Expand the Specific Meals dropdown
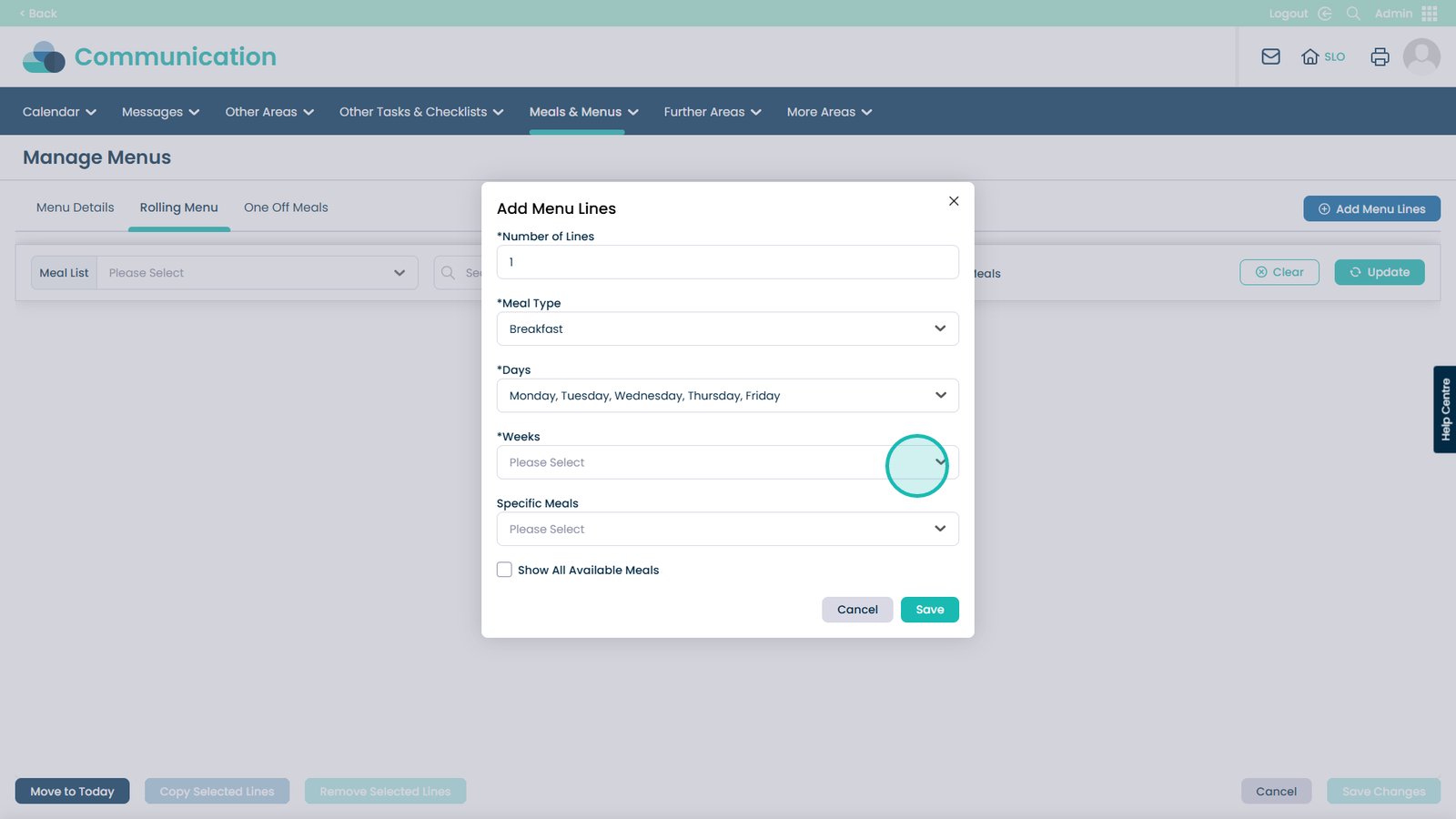The width and height of the screenshot is (1456, 819). click(x=727, y=529)
